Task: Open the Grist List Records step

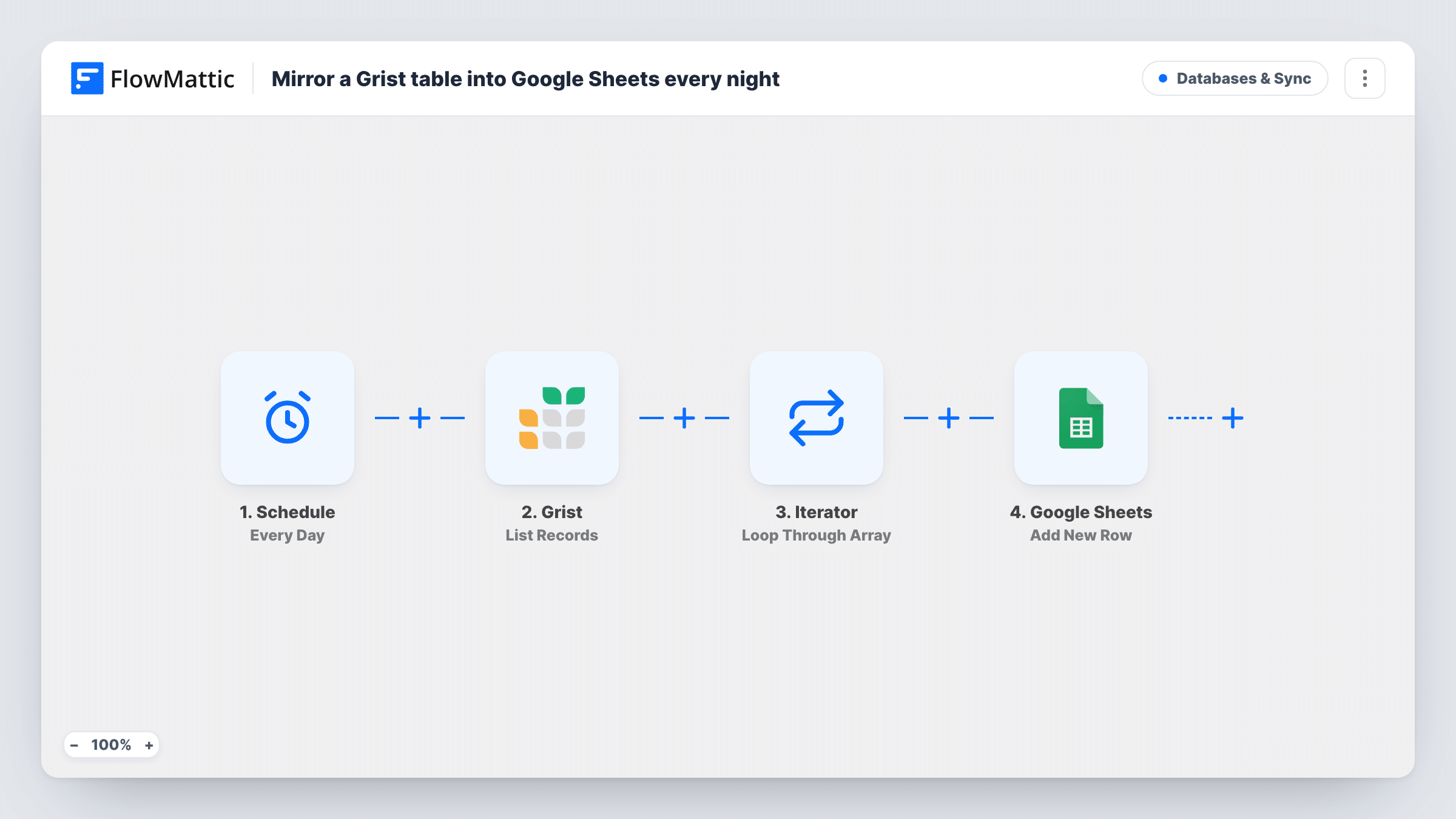Action: click(552, 418)
